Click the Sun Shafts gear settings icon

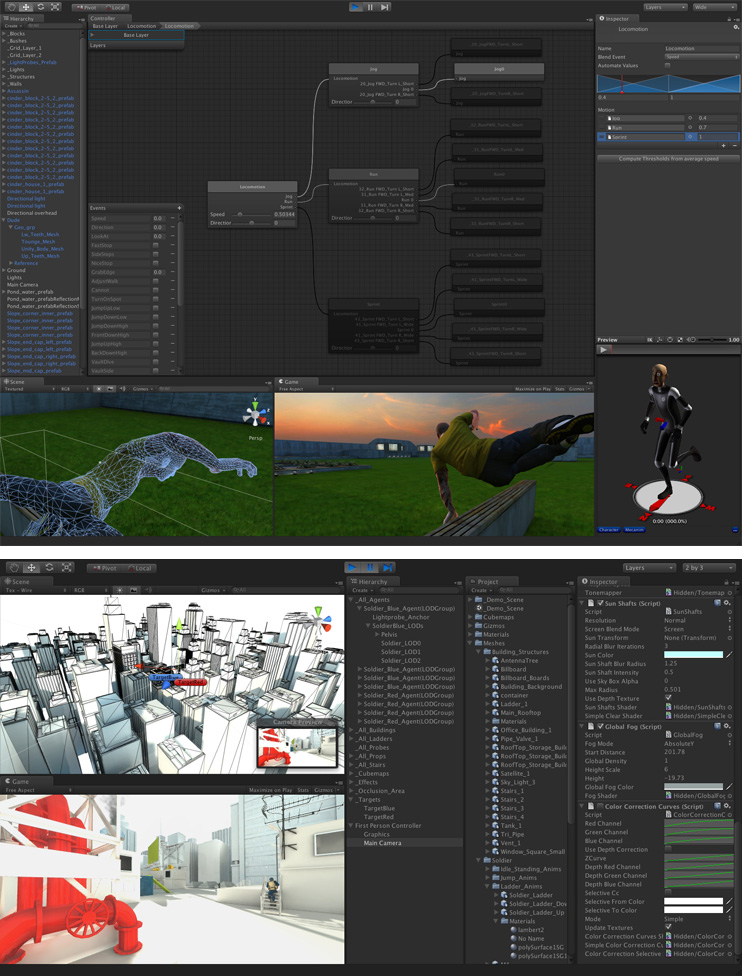[x=728, y=602]
